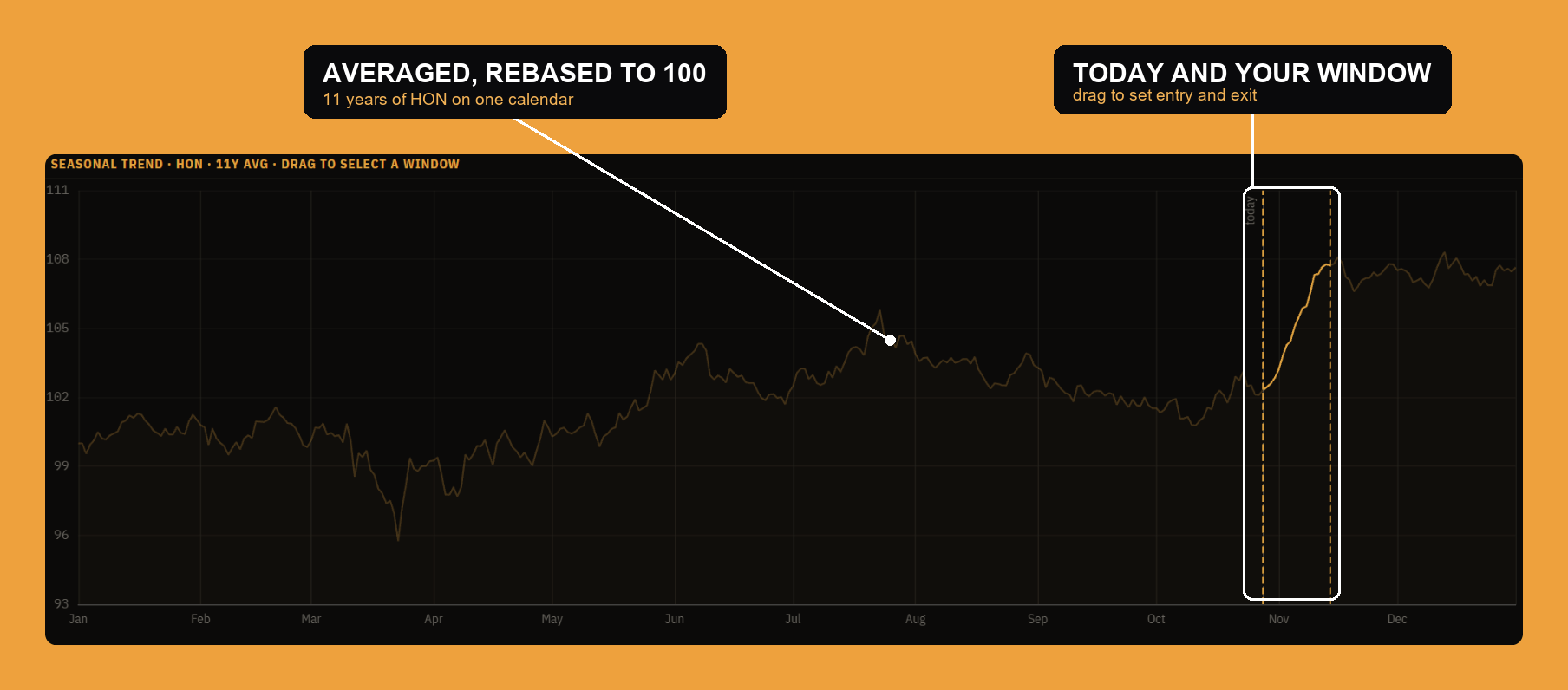Click the "93" y-axis value
Image resolution: width=1568 pixels, height=690 pixels.
click(62, 603)
